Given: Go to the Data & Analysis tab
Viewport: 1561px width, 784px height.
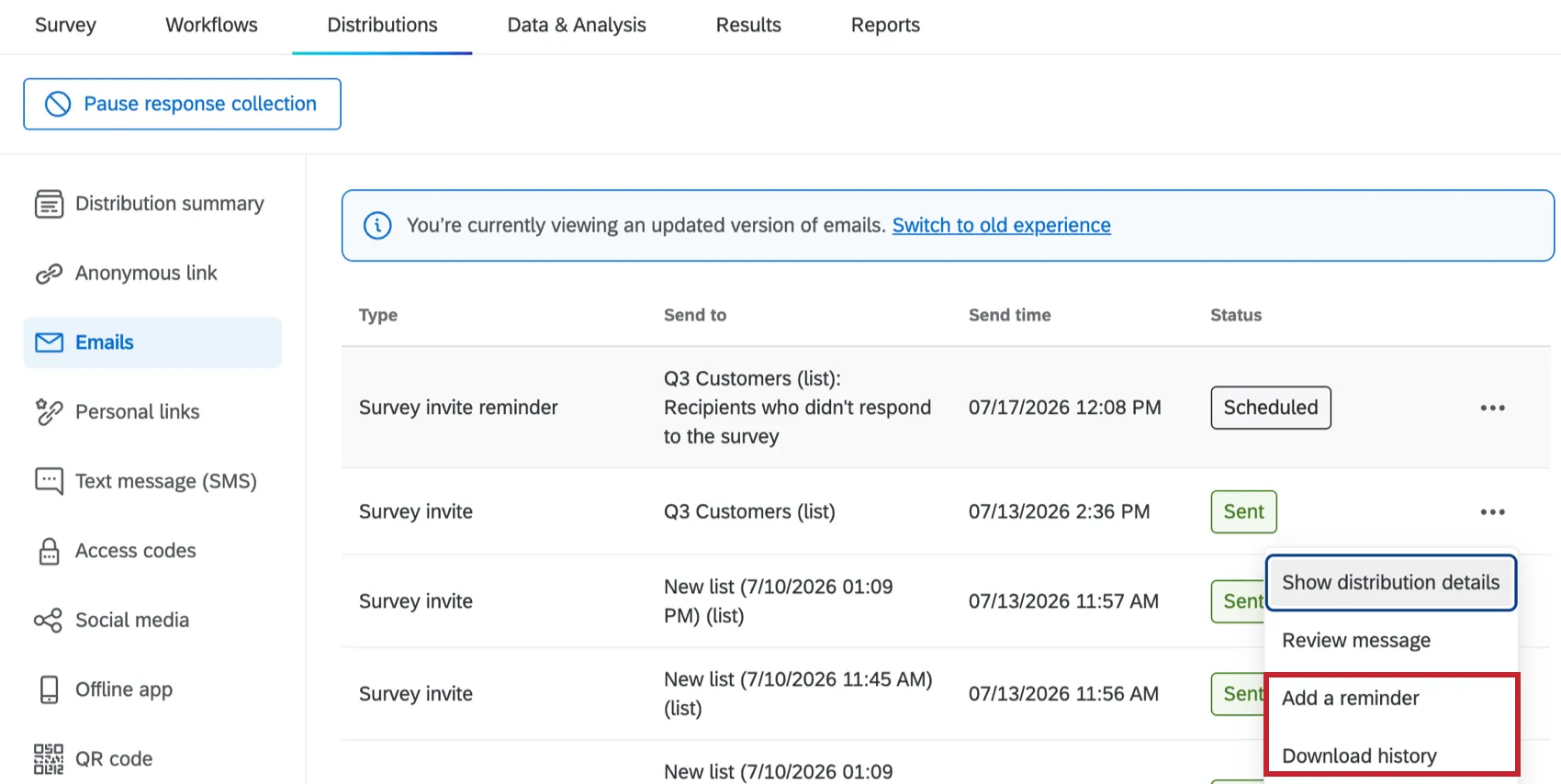Looking at the screenshot, I should pyautogui.click(x=577, y=25).
